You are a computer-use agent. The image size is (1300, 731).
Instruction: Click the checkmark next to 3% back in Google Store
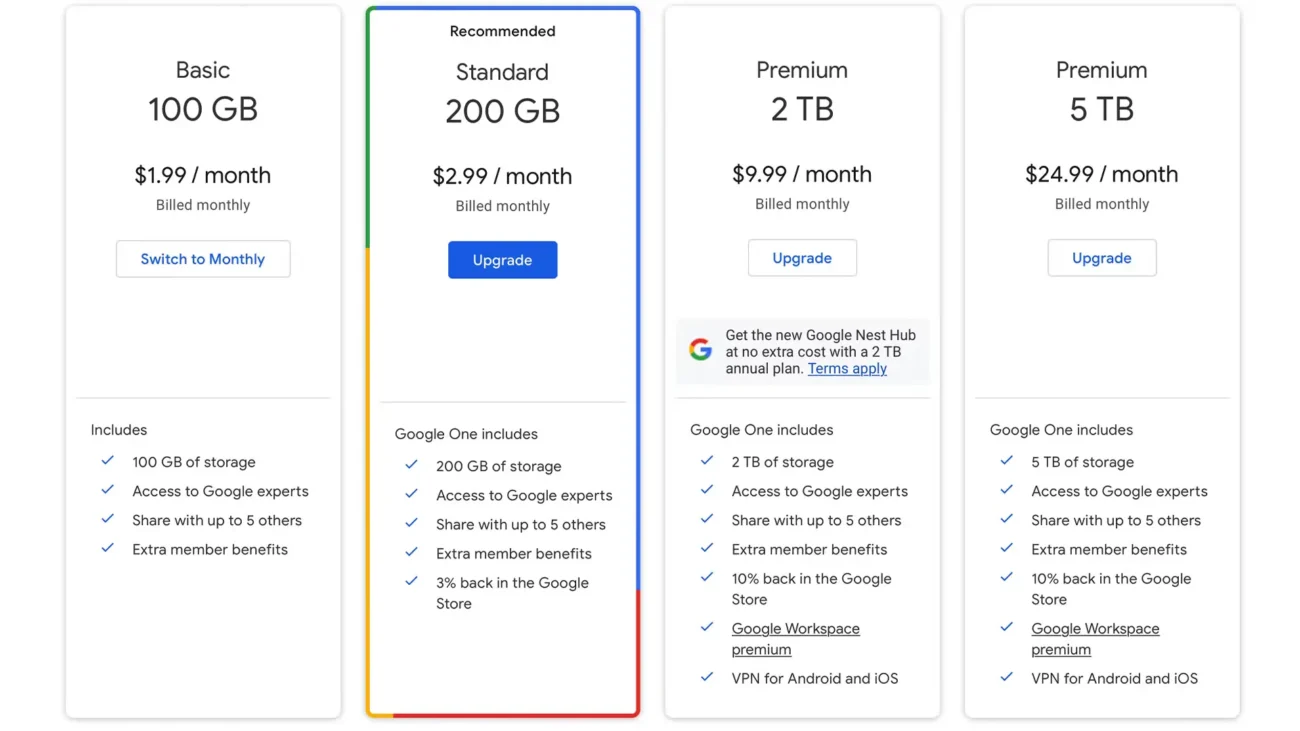[411, 583]
